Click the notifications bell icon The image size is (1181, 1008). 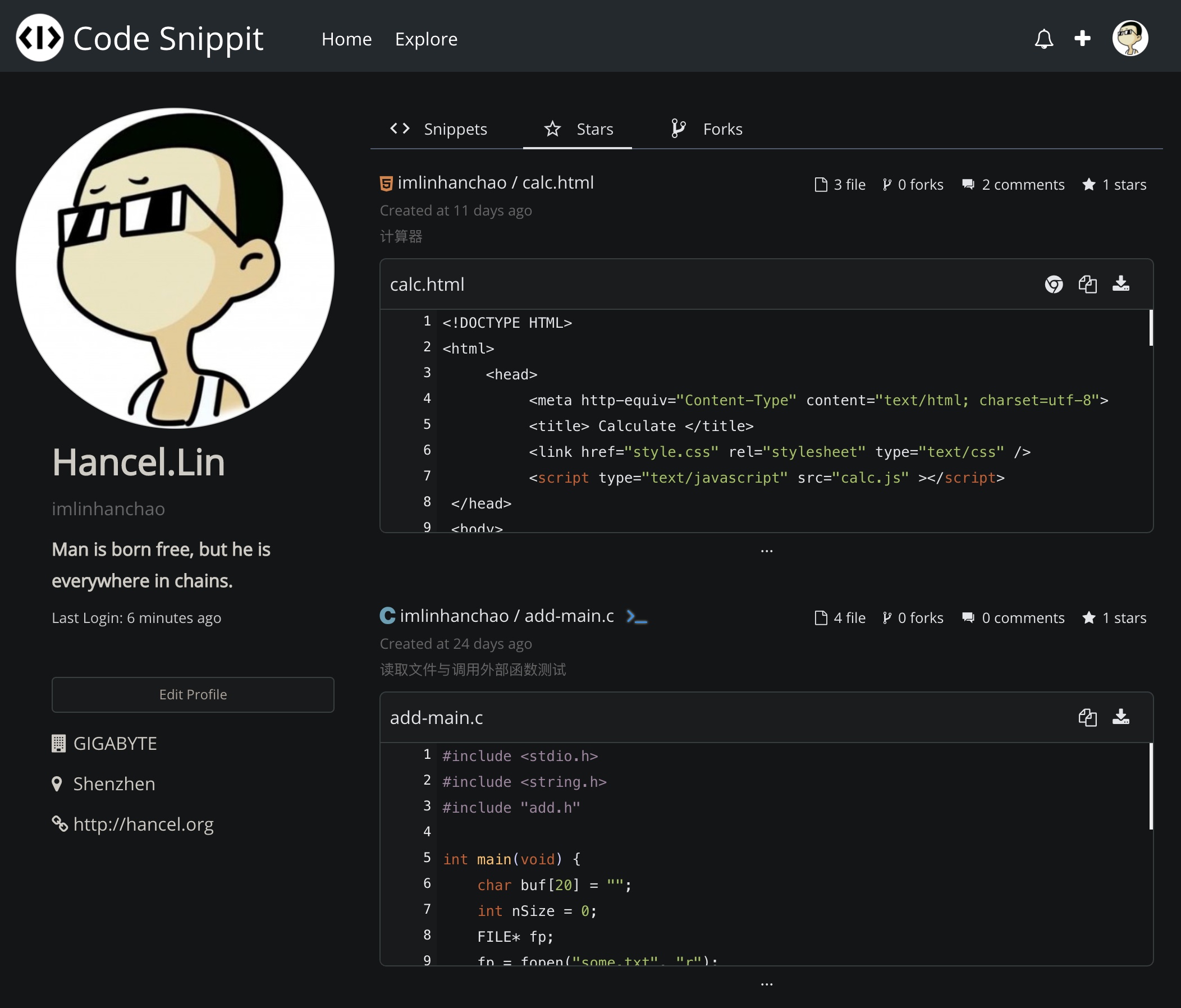(1043, 39)
